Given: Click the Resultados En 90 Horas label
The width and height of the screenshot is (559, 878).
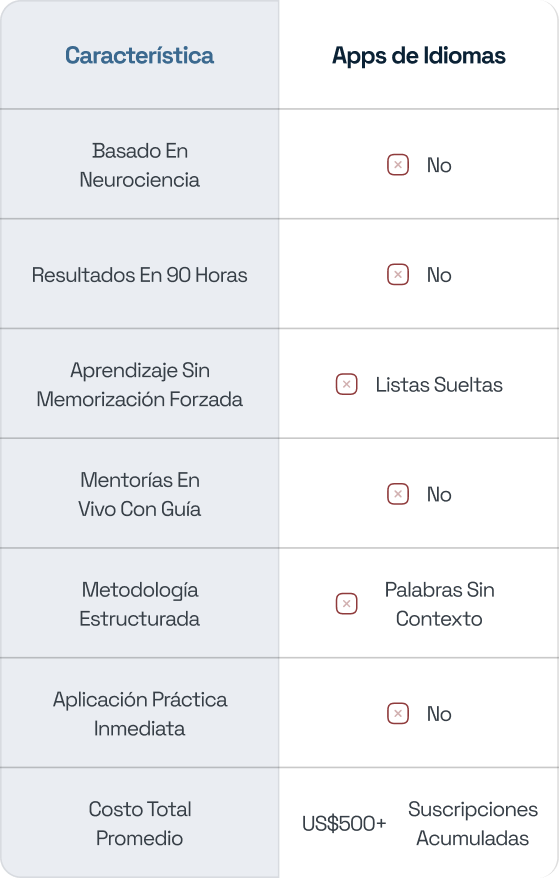Looking at the screenshot, I should pyautogui.click(x=139, y=275).
